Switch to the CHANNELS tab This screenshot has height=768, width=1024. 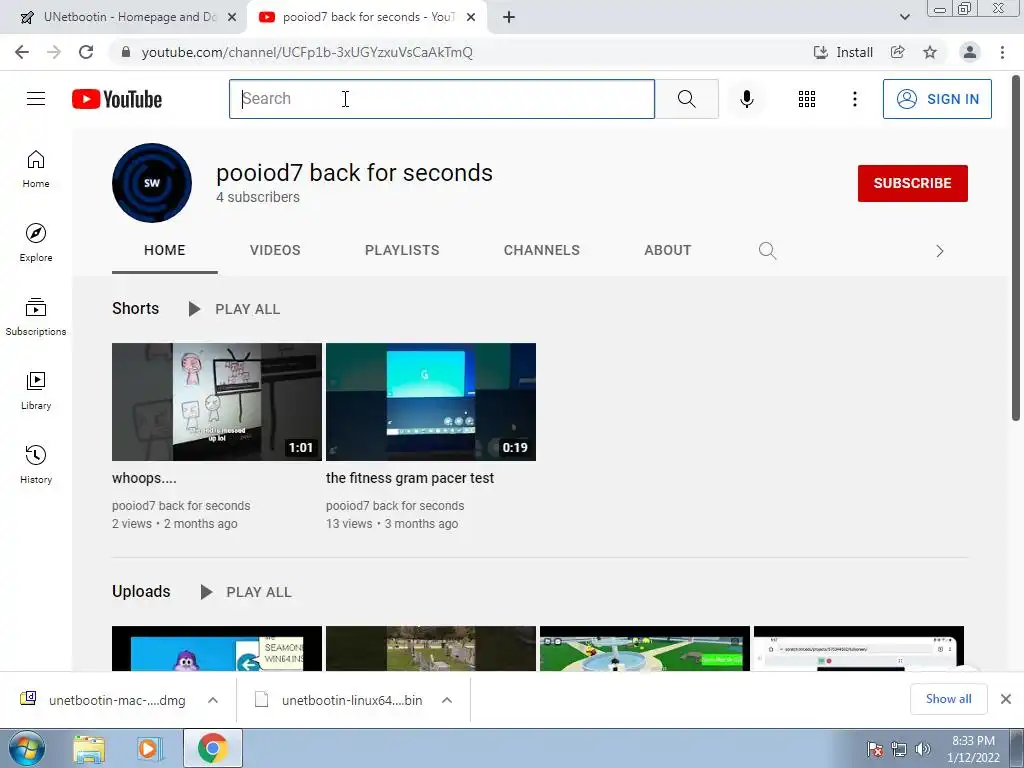541,251
